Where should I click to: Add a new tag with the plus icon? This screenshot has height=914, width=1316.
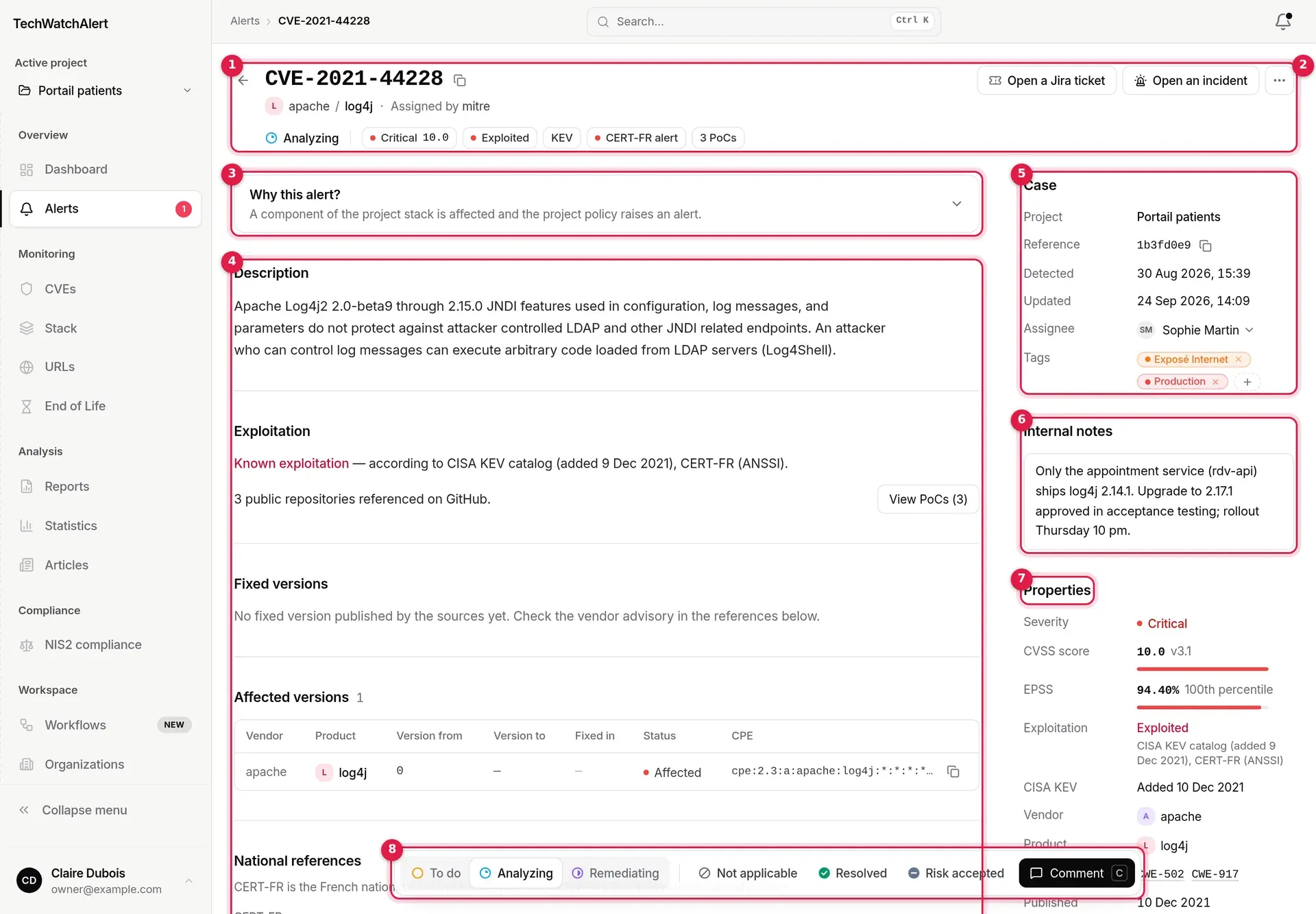pyautogui.click(x=1247, y=382)
